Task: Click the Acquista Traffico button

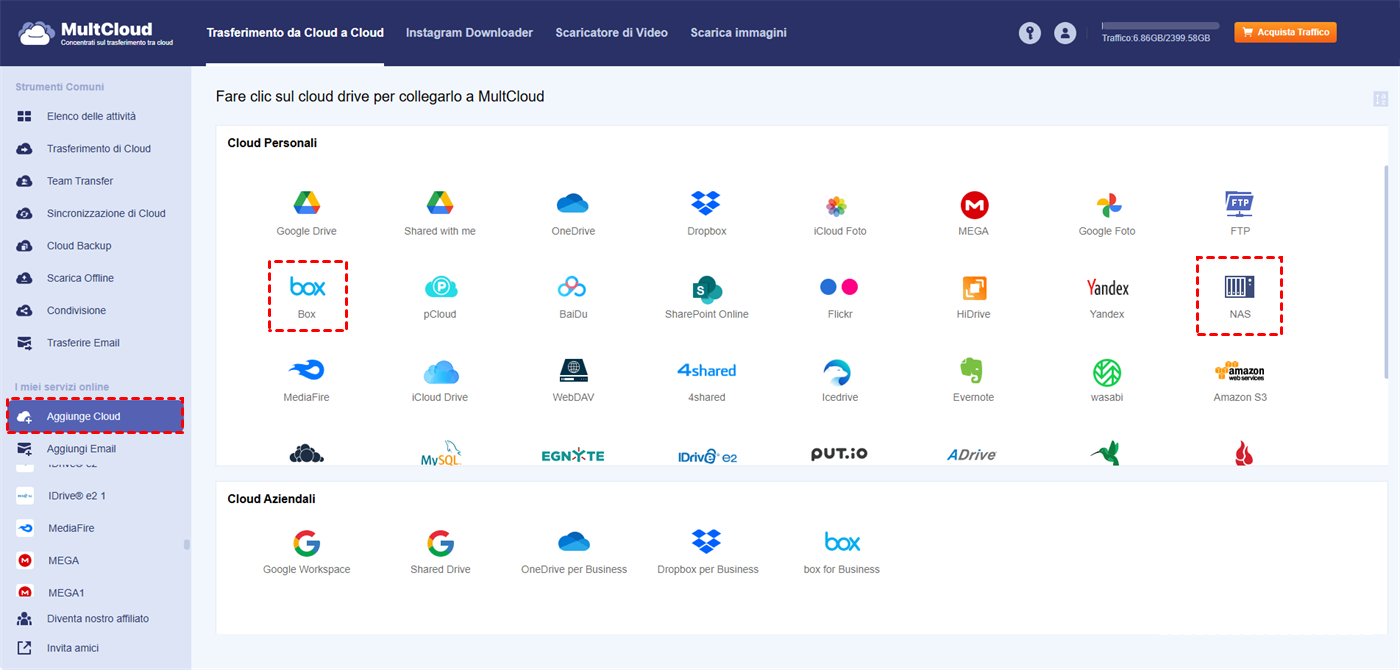Action: pos(1285,33)
